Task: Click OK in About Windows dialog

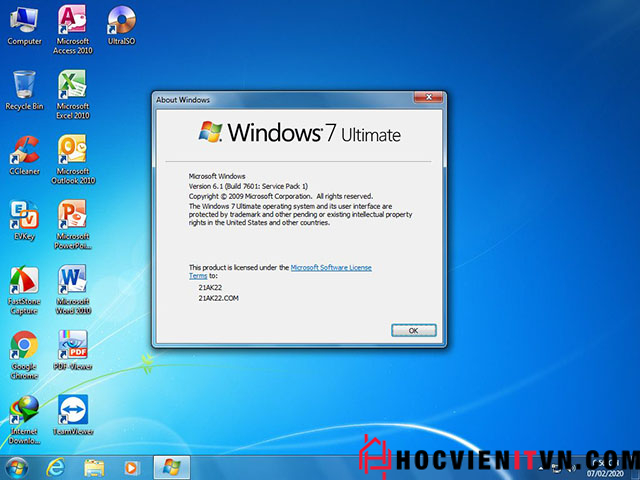Action: pyautogui.click(x=413, y=331)
